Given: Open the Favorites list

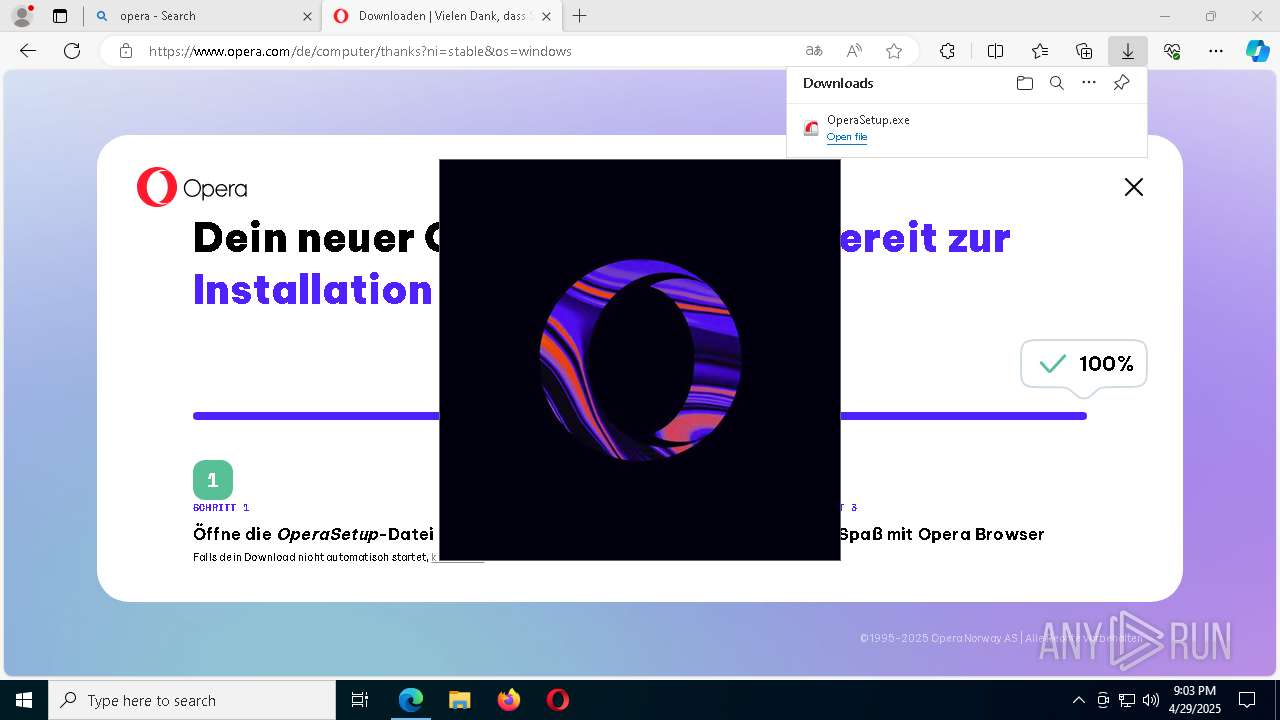Looking at the screenshot, I should [x=1040, y=51].
